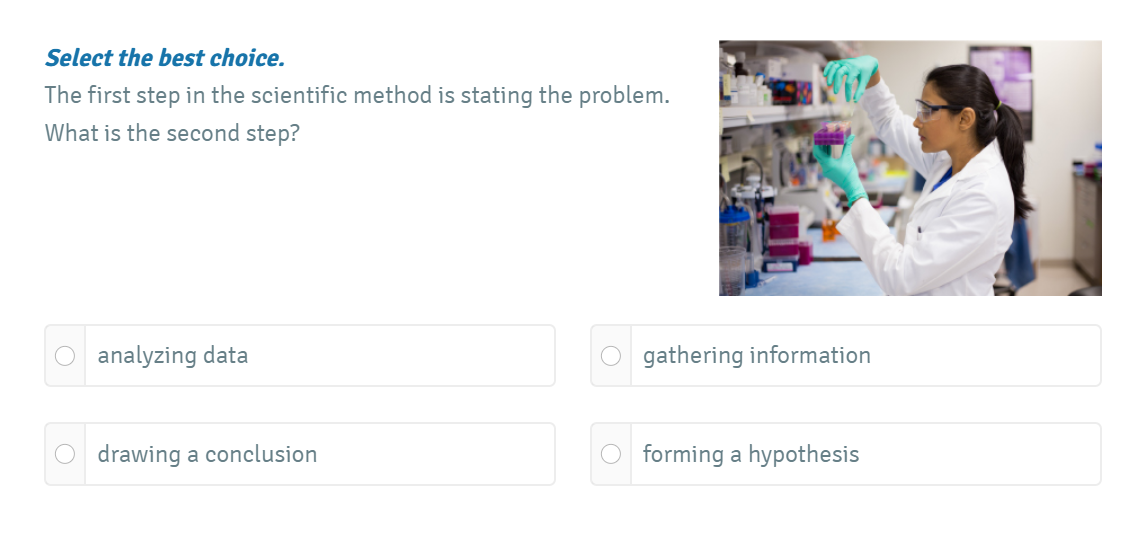Click the 'drawing a conclusion' answer text

coord(207,454)
